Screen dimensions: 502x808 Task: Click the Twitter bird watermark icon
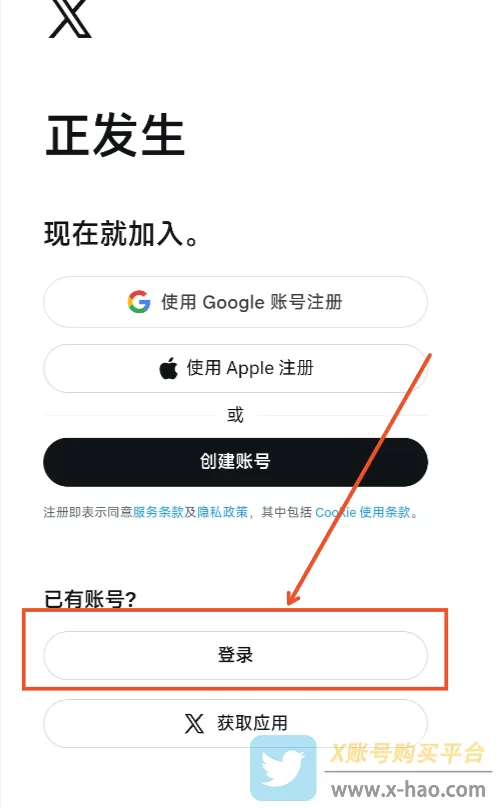pyautogui.click(x=283, y=768)
